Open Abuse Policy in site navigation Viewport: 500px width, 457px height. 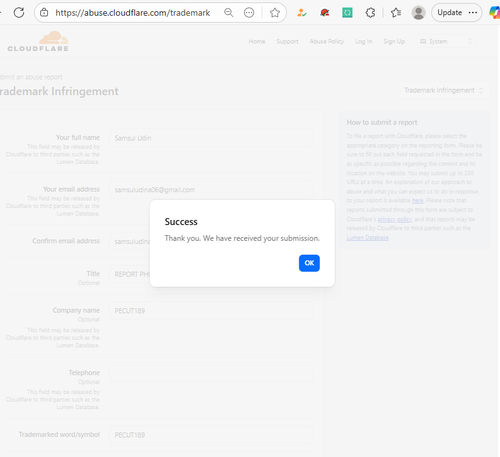click(x=327, y=41)
